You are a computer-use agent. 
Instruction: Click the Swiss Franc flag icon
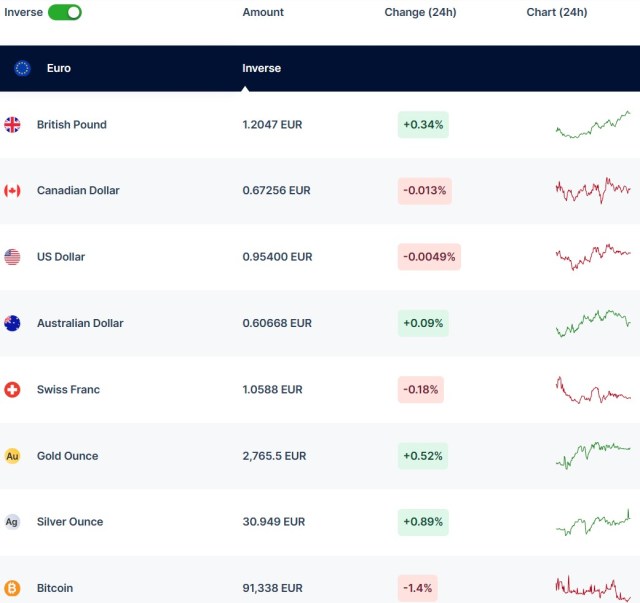tap(12, 389)
